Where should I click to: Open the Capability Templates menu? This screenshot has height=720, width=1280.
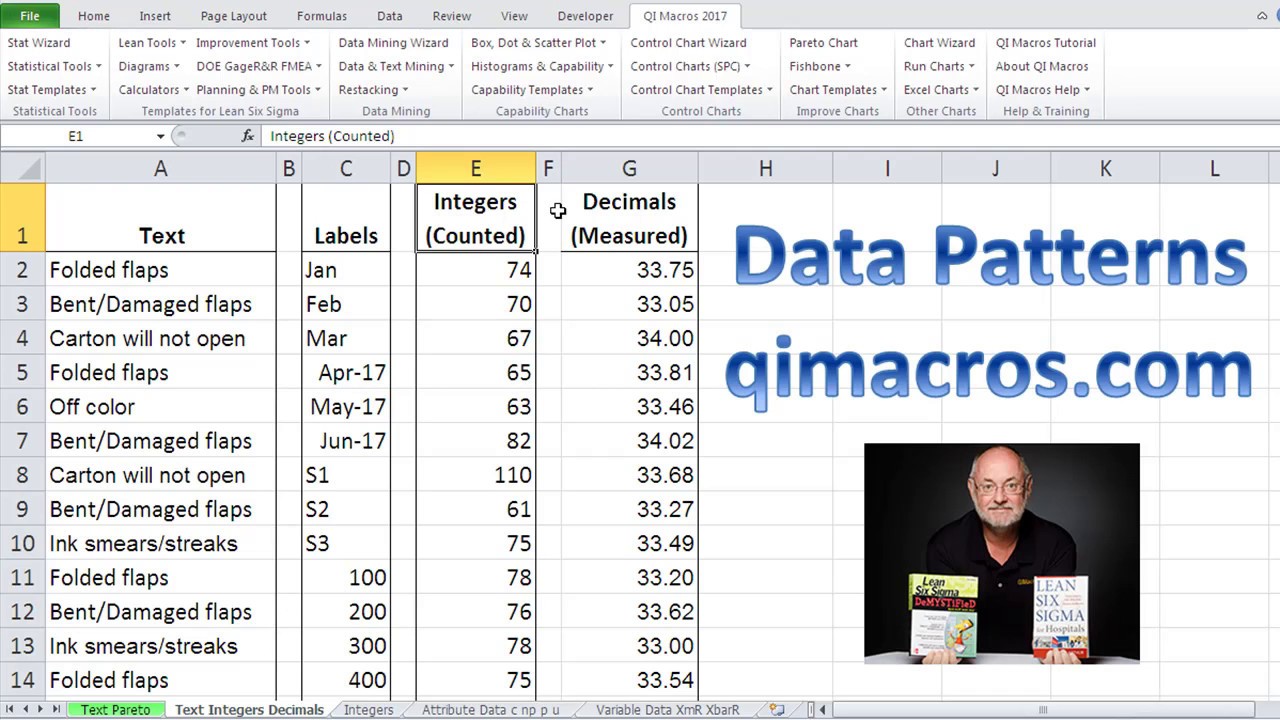pyautogui.click(x=532, y=90)
